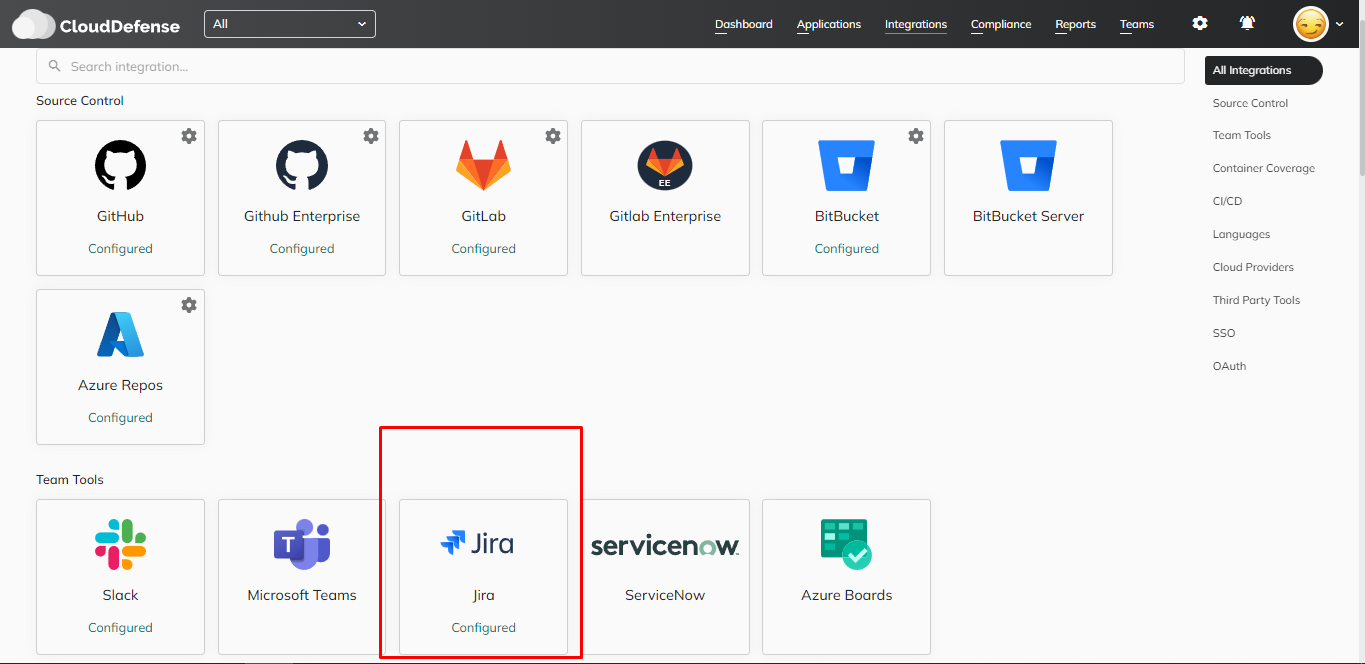
Task: Click the BitBucket Server logo
Action: pyautogui.click(x=1028, y=165)
